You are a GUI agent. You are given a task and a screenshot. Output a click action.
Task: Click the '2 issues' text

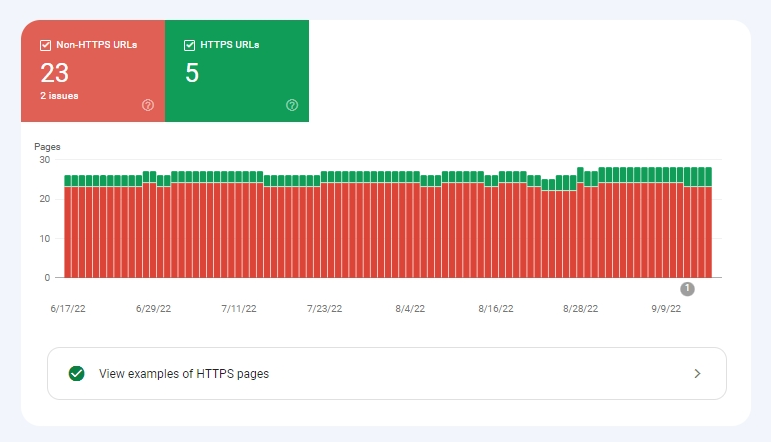59,96
